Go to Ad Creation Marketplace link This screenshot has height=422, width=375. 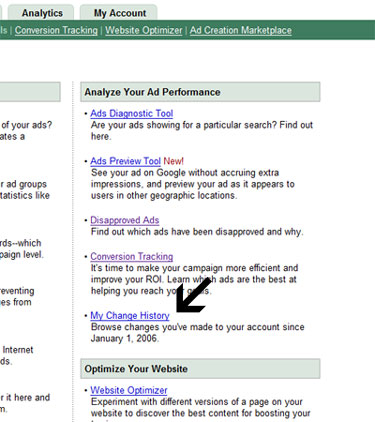[241, 30]
